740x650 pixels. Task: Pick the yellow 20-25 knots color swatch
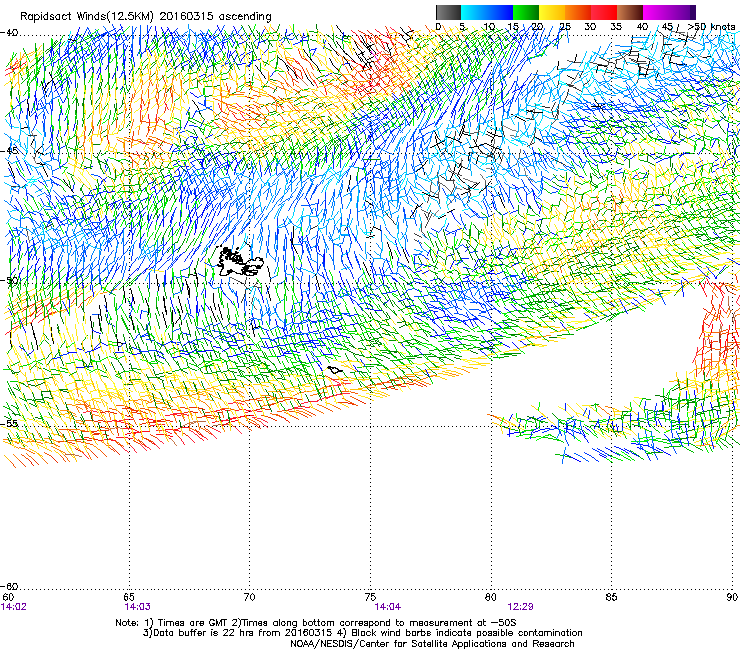pyautogui.click(x=552, y=12)
